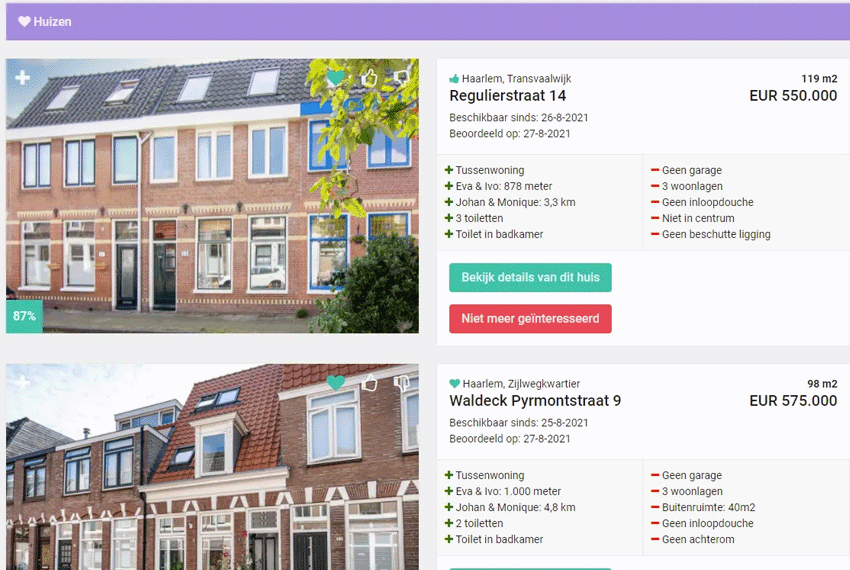The height and width of the screenshot is (570, 850).
Task: Click thumbs-up icon on Waldeck Pyrmontstraat photo
Action: 369,382
